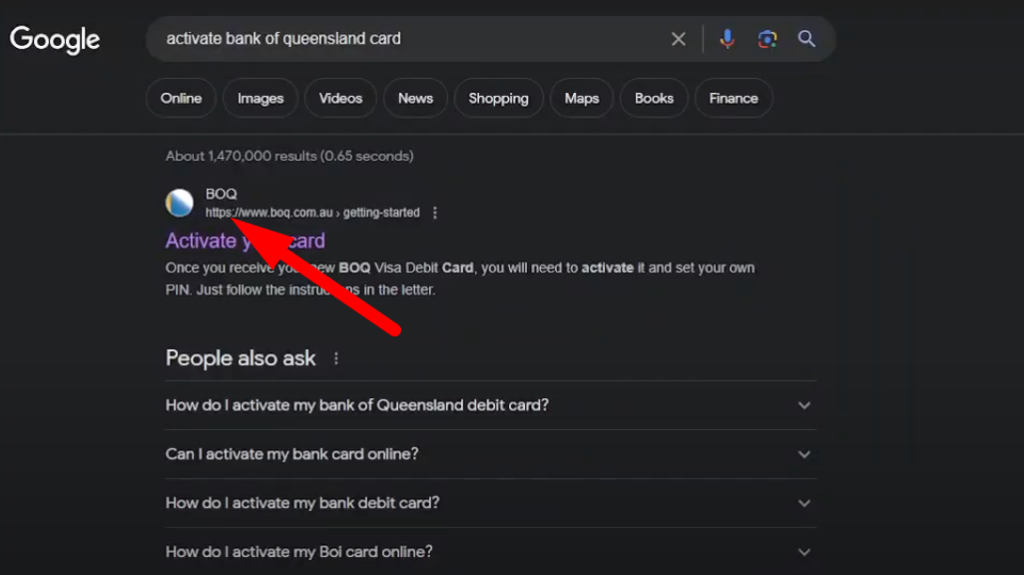Click the 'About 1,470,000 results' text

coord(289,156)
